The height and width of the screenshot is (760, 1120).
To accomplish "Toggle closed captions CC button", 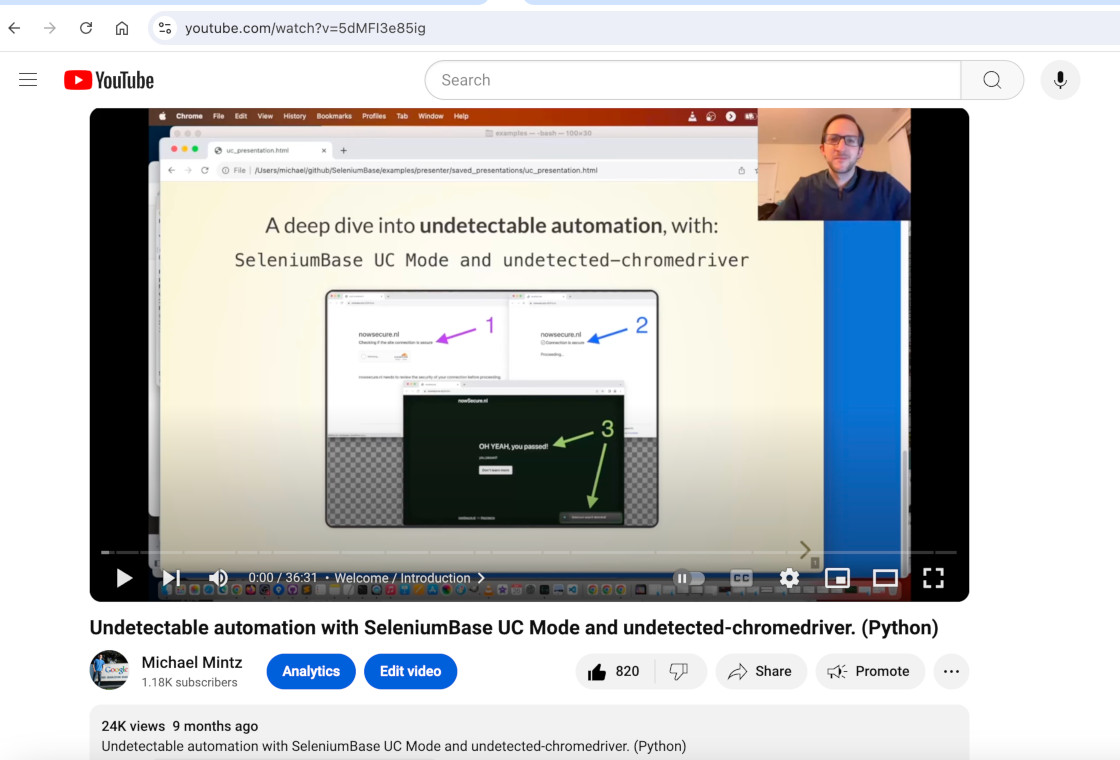I will coord(741,577).
